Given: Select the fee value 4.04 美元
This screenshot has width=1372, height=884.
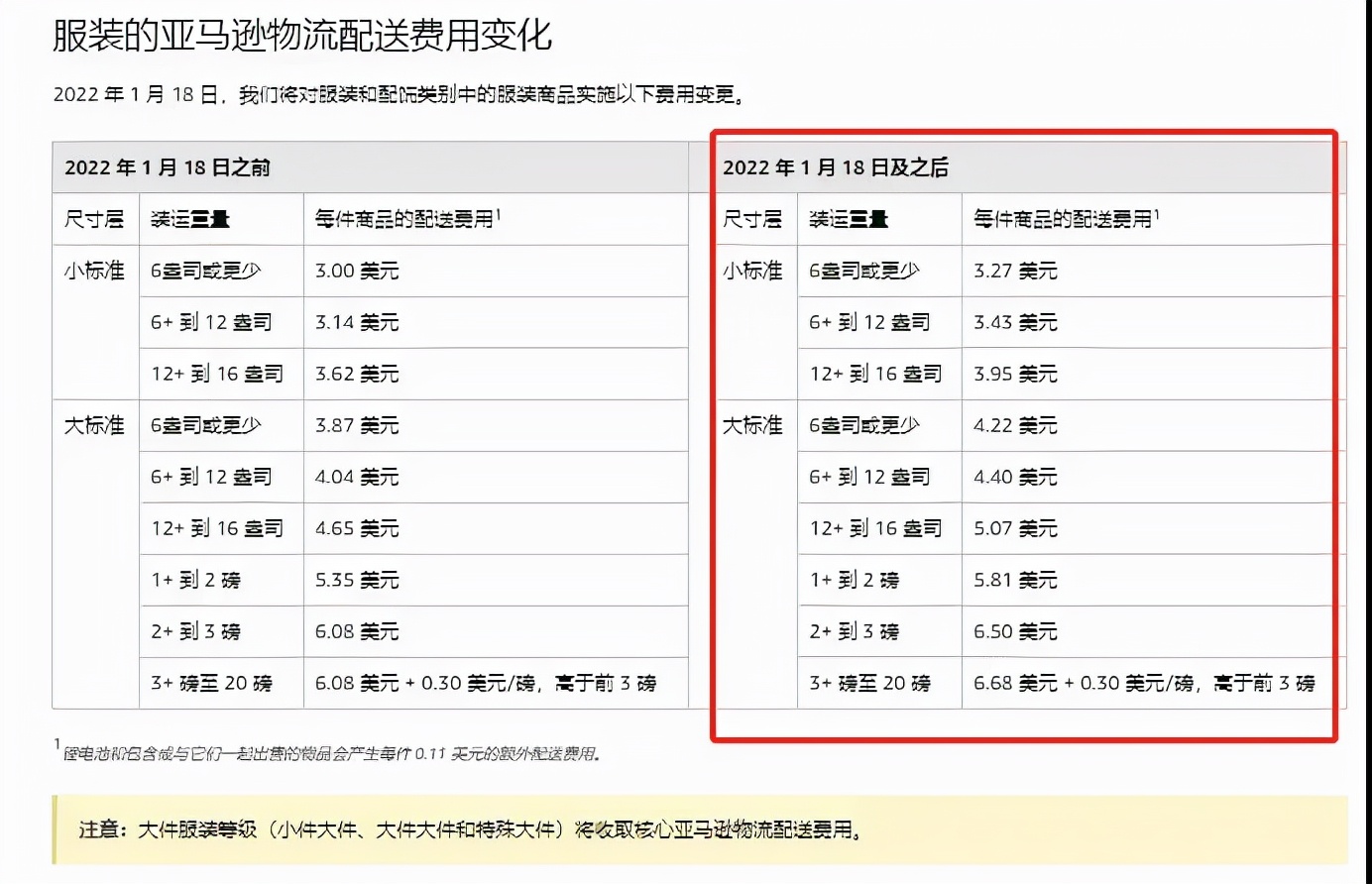Looking at the screenshot, I should [x=357, y=477].
